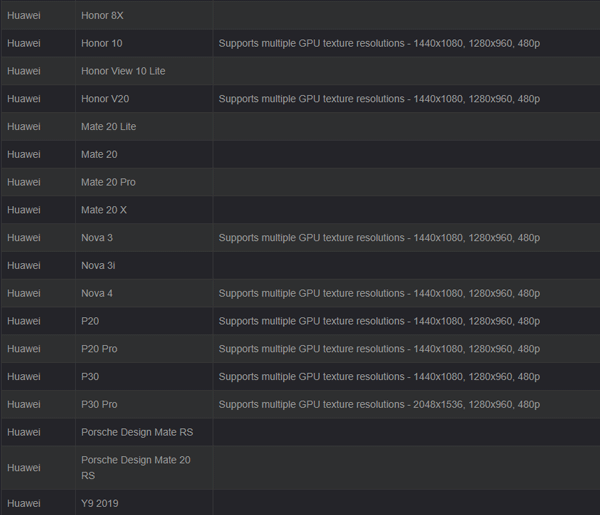Select the Mate 20 Pro model

click(x=108, y=182)
